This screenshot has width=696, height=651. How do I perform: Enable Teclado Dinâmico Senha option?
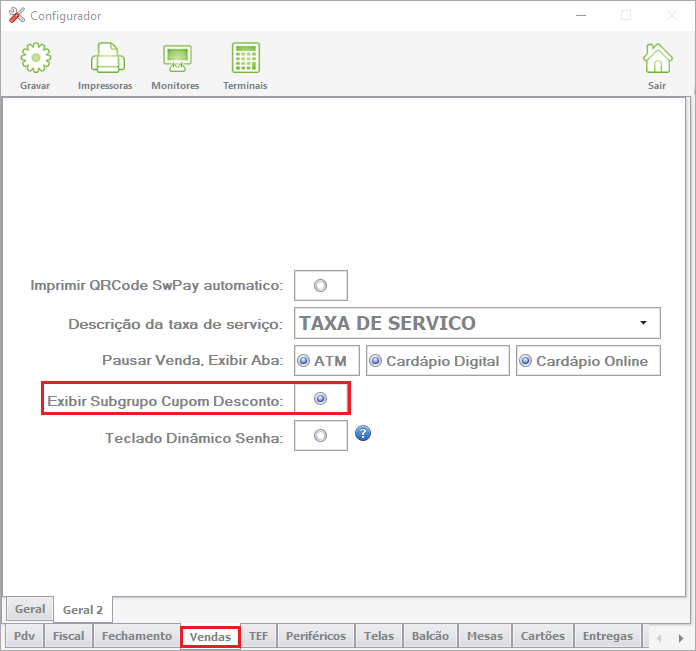click(x=320, y=436)
